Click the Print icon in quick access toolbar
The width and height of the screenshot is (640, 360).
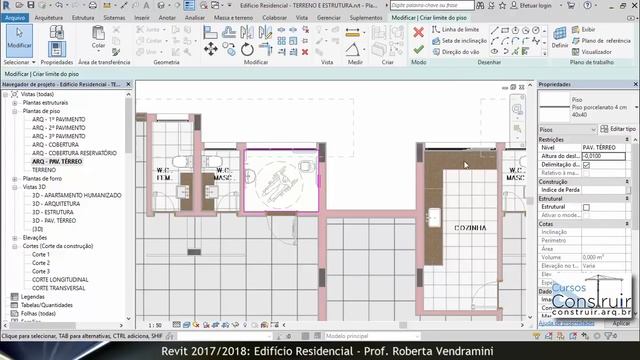(93, 5)
